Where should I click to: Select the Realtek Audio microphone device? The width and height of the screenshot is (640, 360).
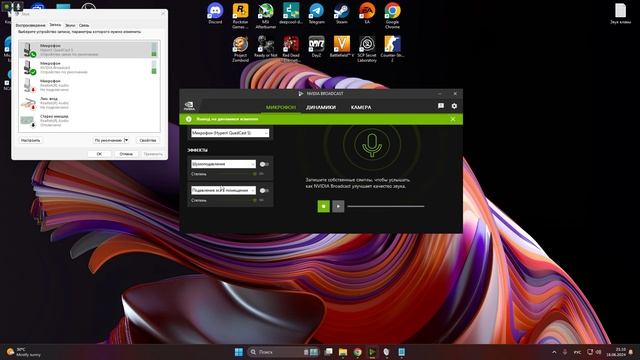tap(89, 85)
